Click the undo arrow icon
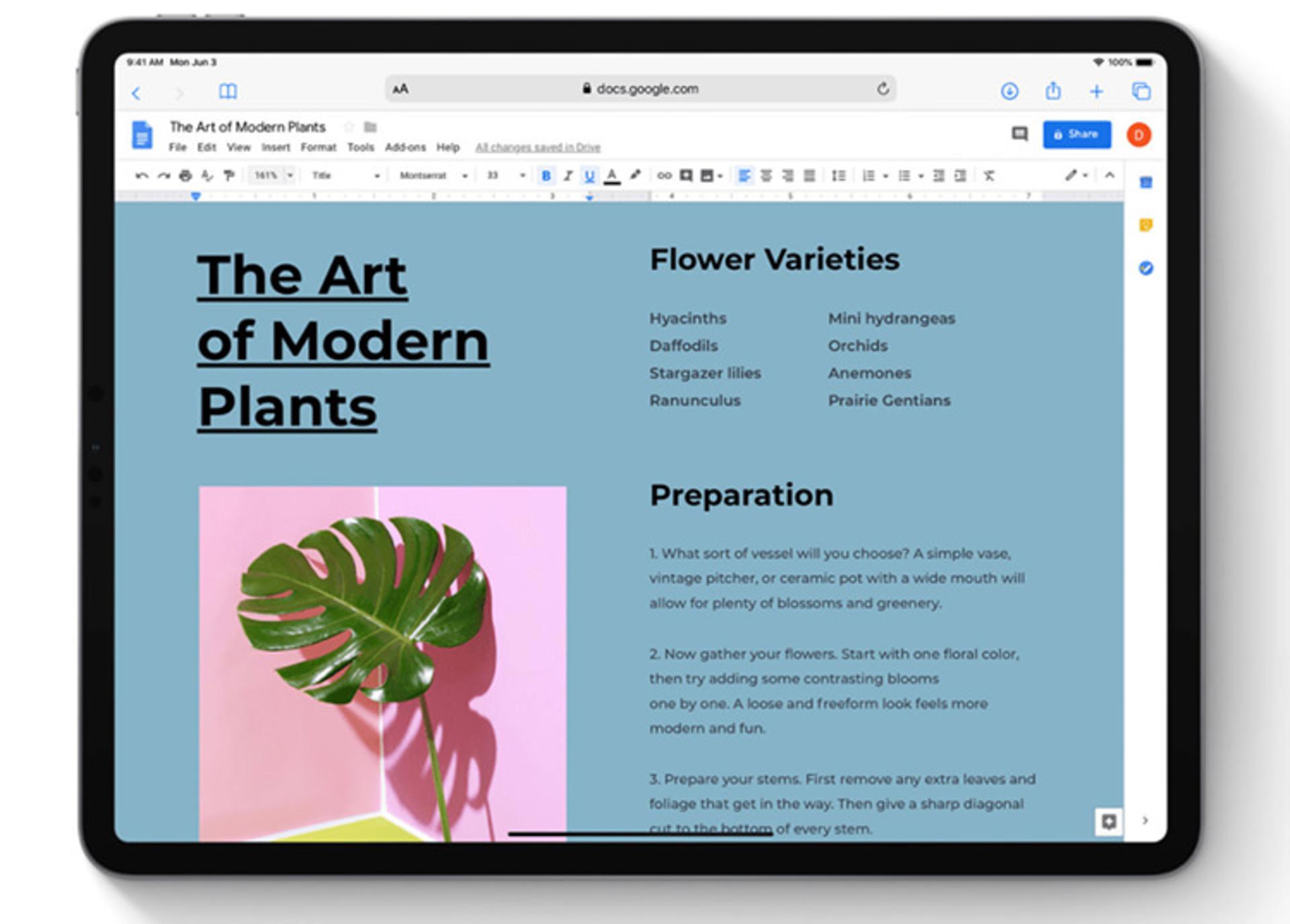1290x924 pixels. point(142,176)
